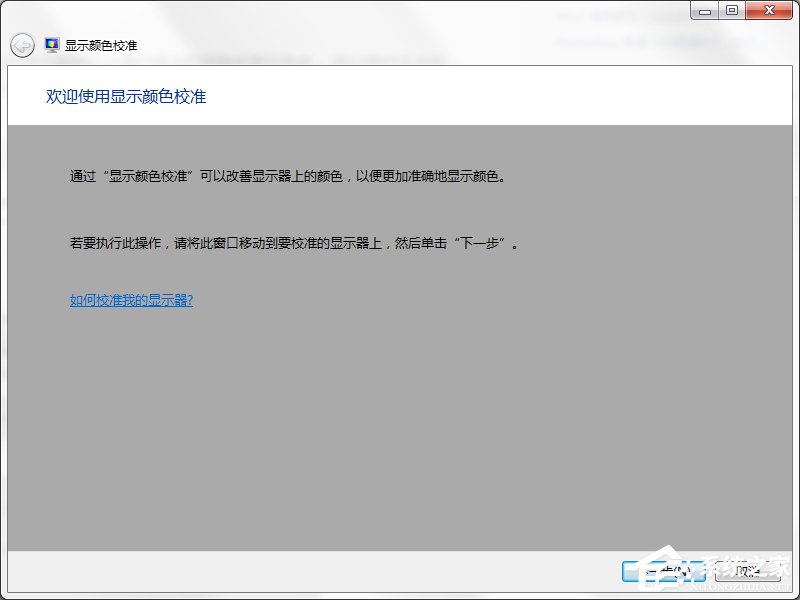Click the maximize window button
Screen dimensions: 800x600
coord(731,10)
